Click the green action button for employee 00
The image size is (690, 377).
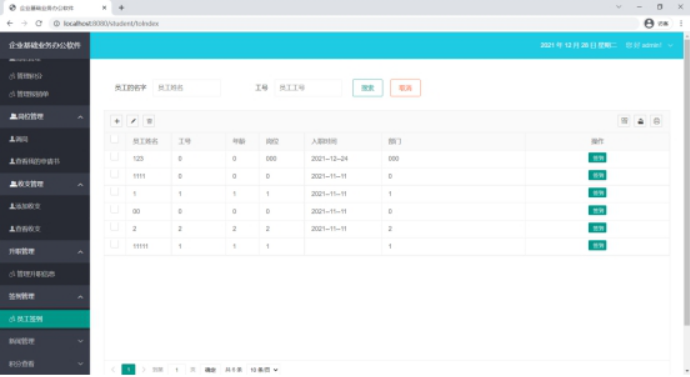point(597,210)
